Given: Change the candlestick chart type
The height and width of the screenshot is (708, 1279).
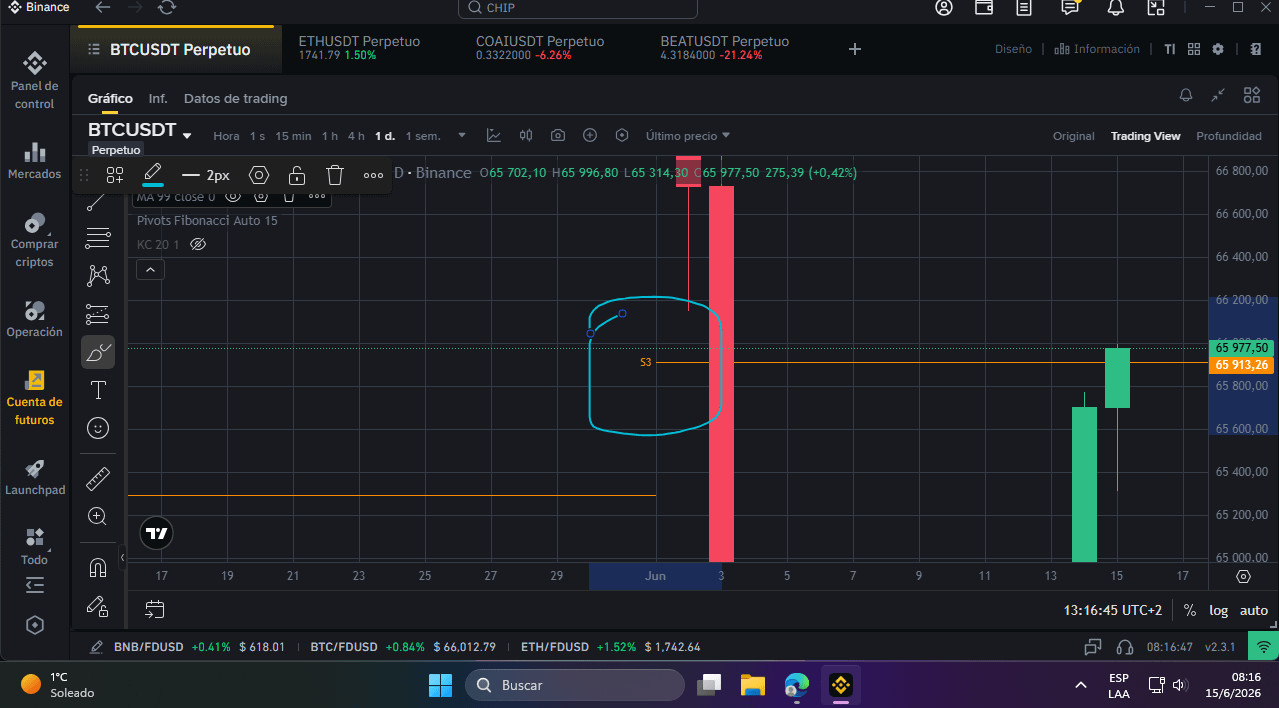Looking at the screenshot, I should [526, 135].
